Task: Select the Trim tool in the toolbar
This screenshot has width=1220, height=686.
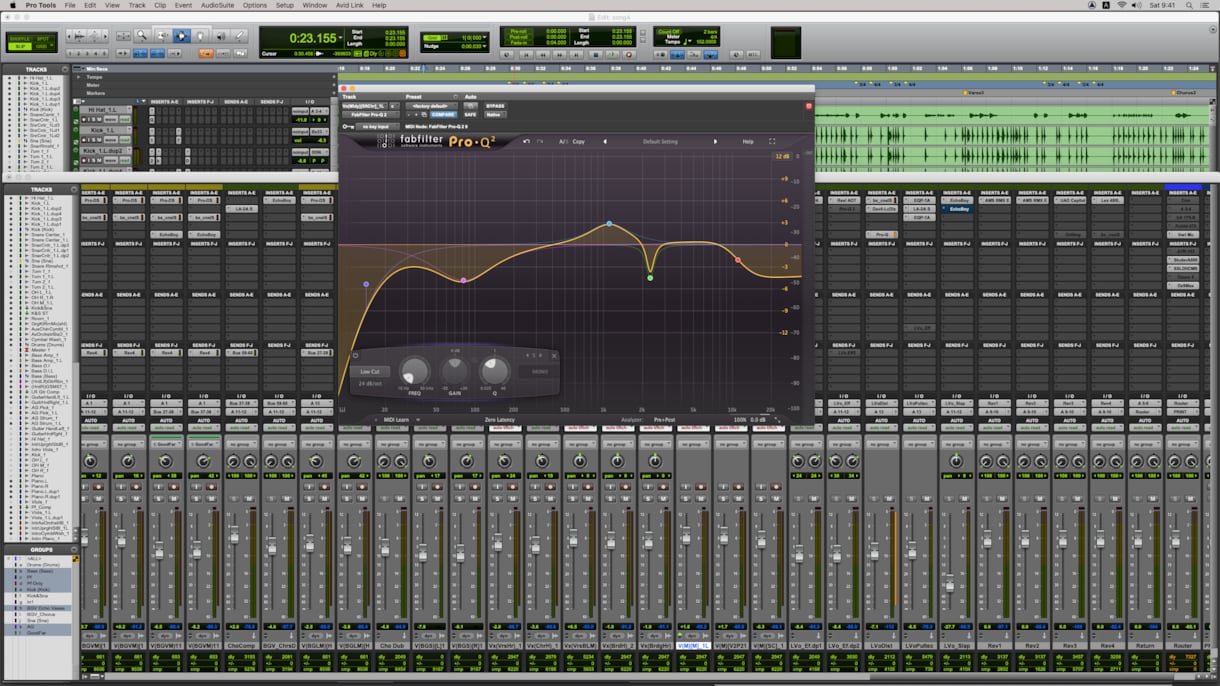Action: [x=161, y=36]
